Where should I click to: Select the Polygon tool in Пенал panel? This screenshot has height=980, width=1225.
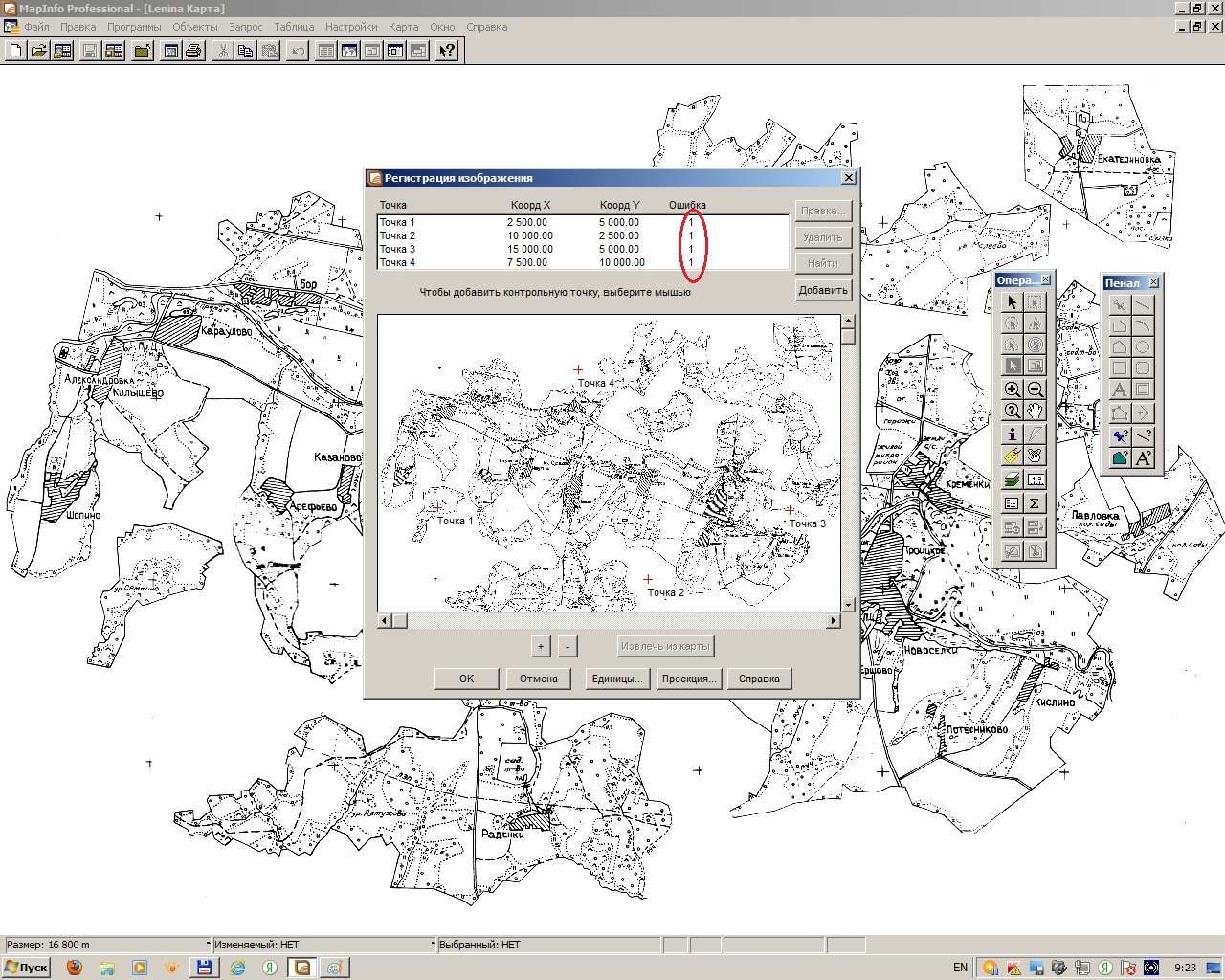[x=1120, y=346]
